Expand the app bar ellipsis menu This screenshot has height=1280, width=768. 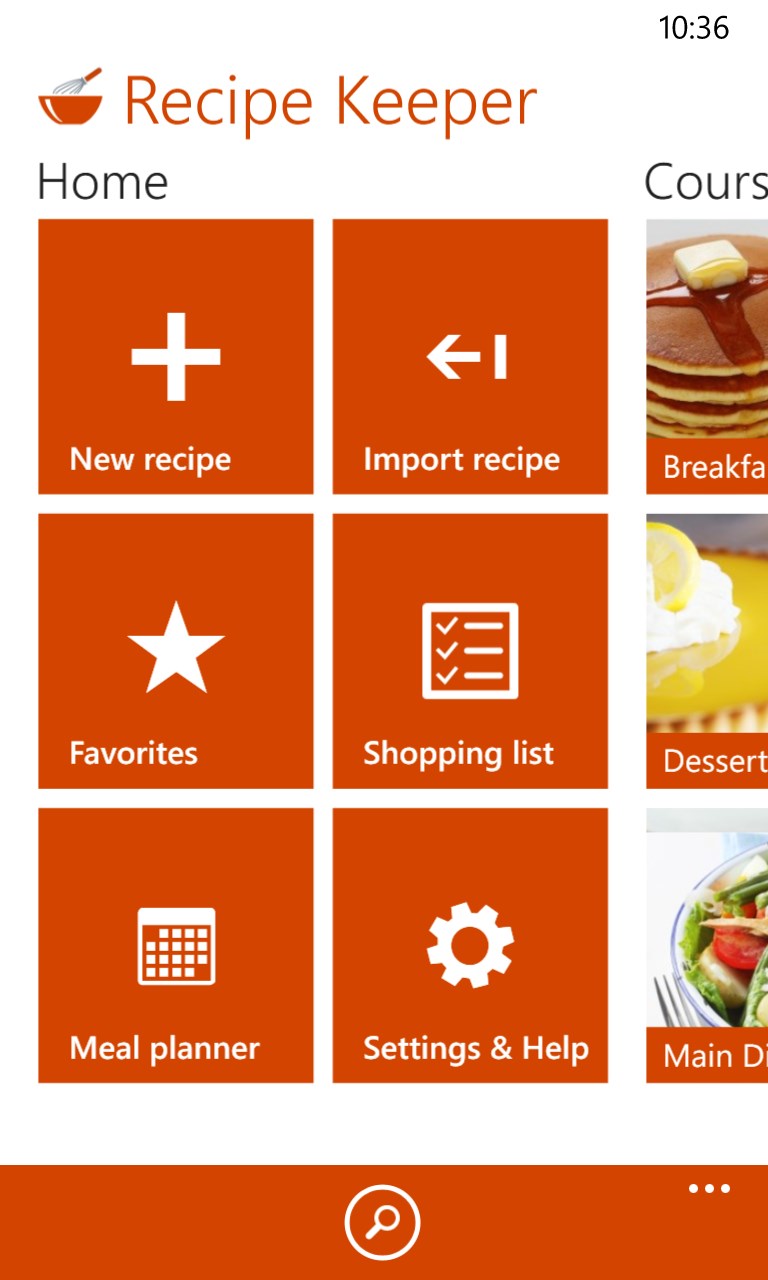pyautogui.click(x=709, y=1189)
